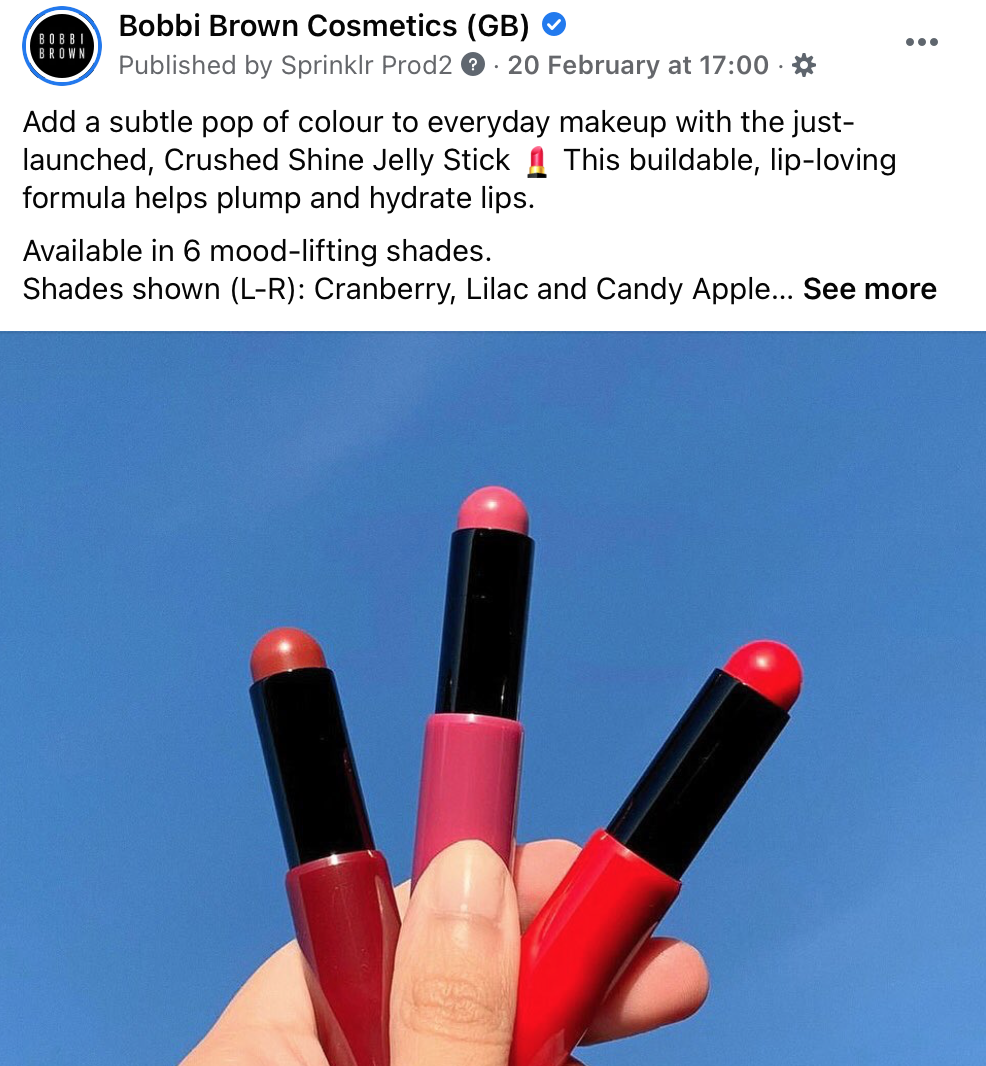986x1066 pixels.
Task: Open the lipstick post photo
Action: point(493,698)
